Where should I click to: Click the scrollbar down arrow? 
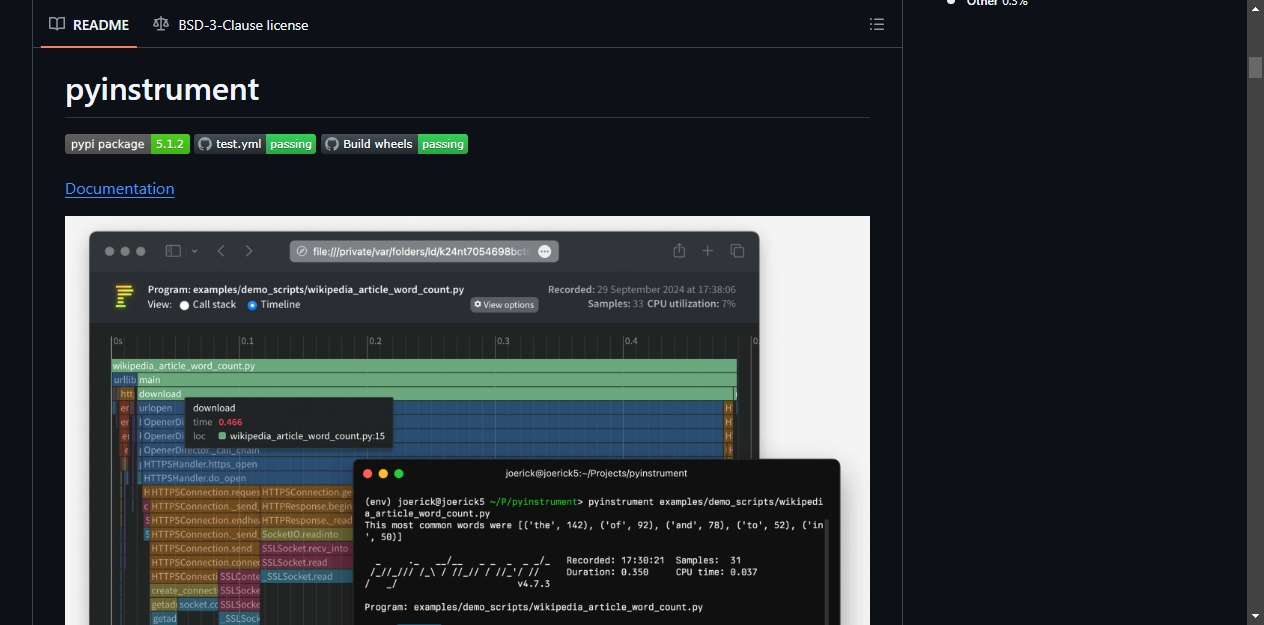tap(1255, 616)
